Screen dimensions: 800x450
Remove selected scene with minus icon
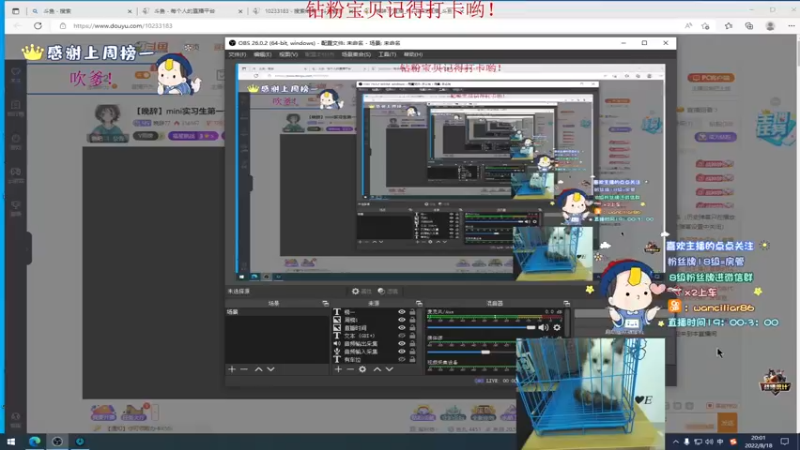[x=244, y=369]
